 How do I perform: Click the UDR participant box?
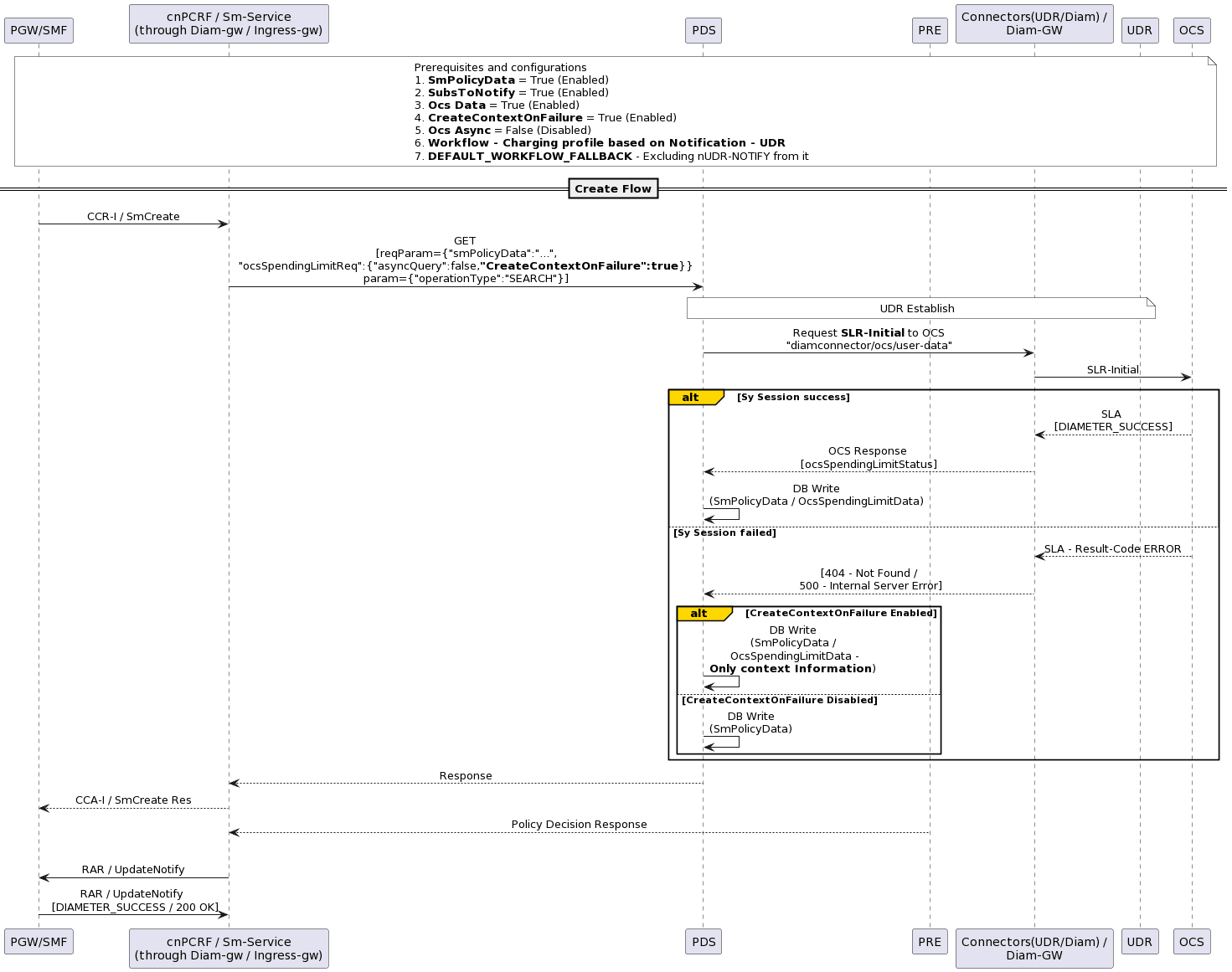[1140, 30]
